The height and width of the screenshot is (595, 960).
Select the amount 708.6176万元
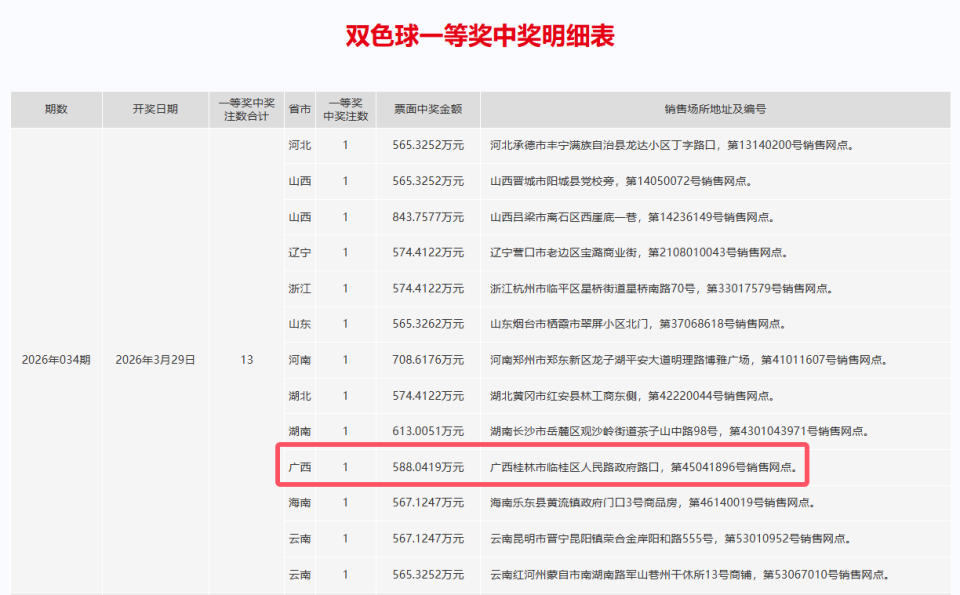point(428,360)
